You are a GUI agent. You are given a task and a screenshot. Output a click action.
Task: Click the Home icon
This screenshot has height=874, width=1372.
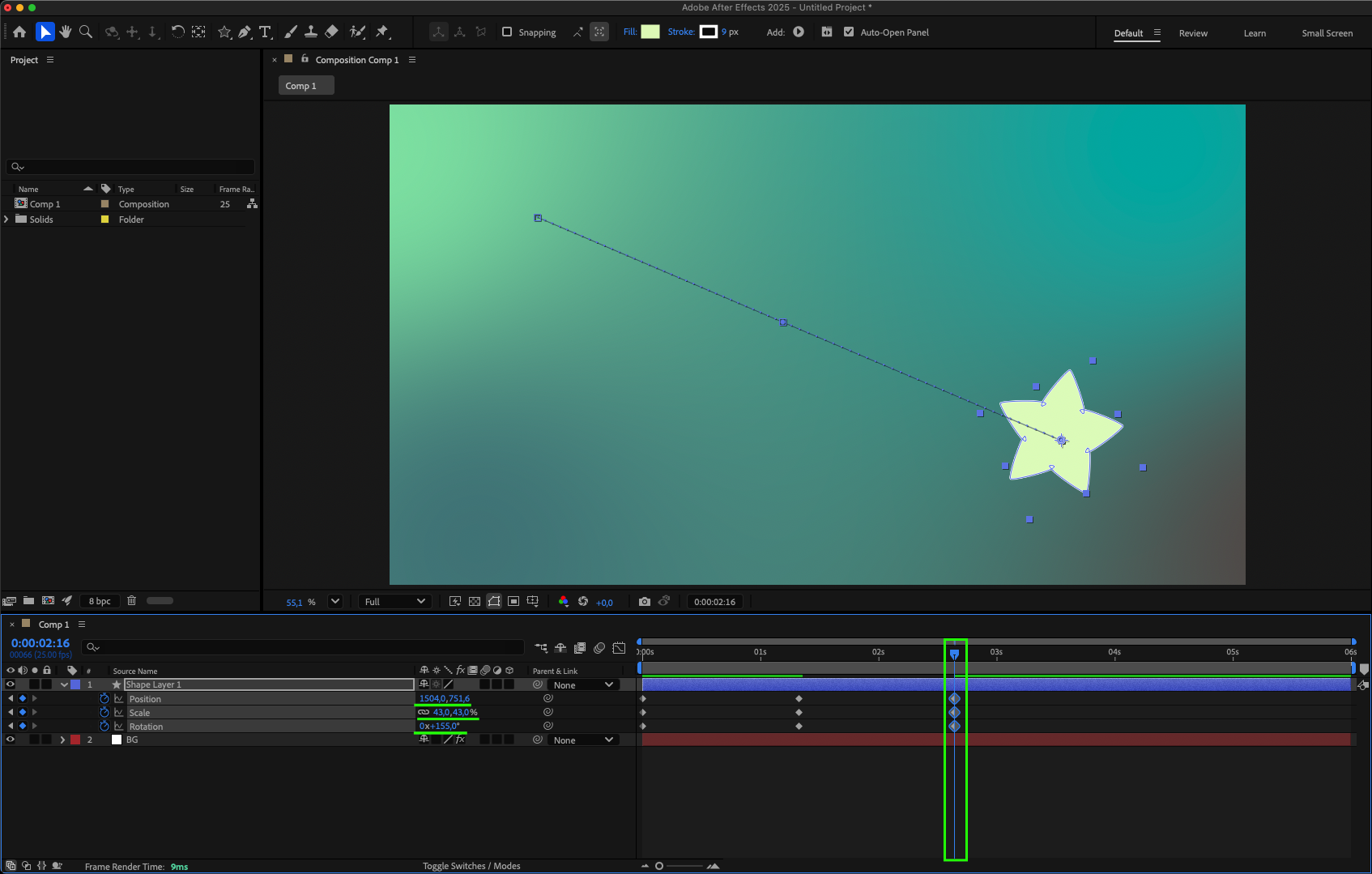coord(19,32)
